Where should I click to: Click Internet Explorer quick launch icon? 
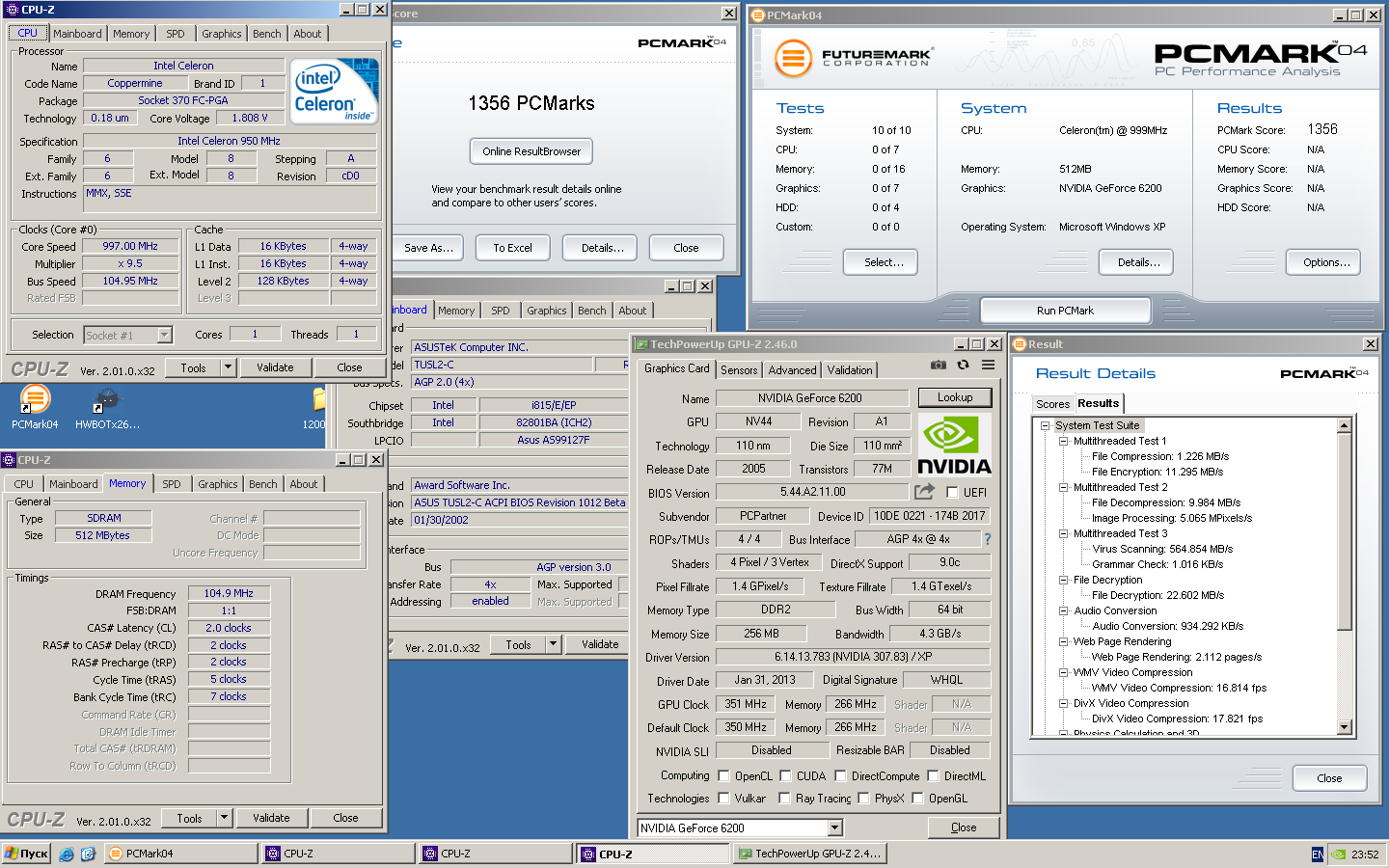pyautogui.click(x=67, y=854)
